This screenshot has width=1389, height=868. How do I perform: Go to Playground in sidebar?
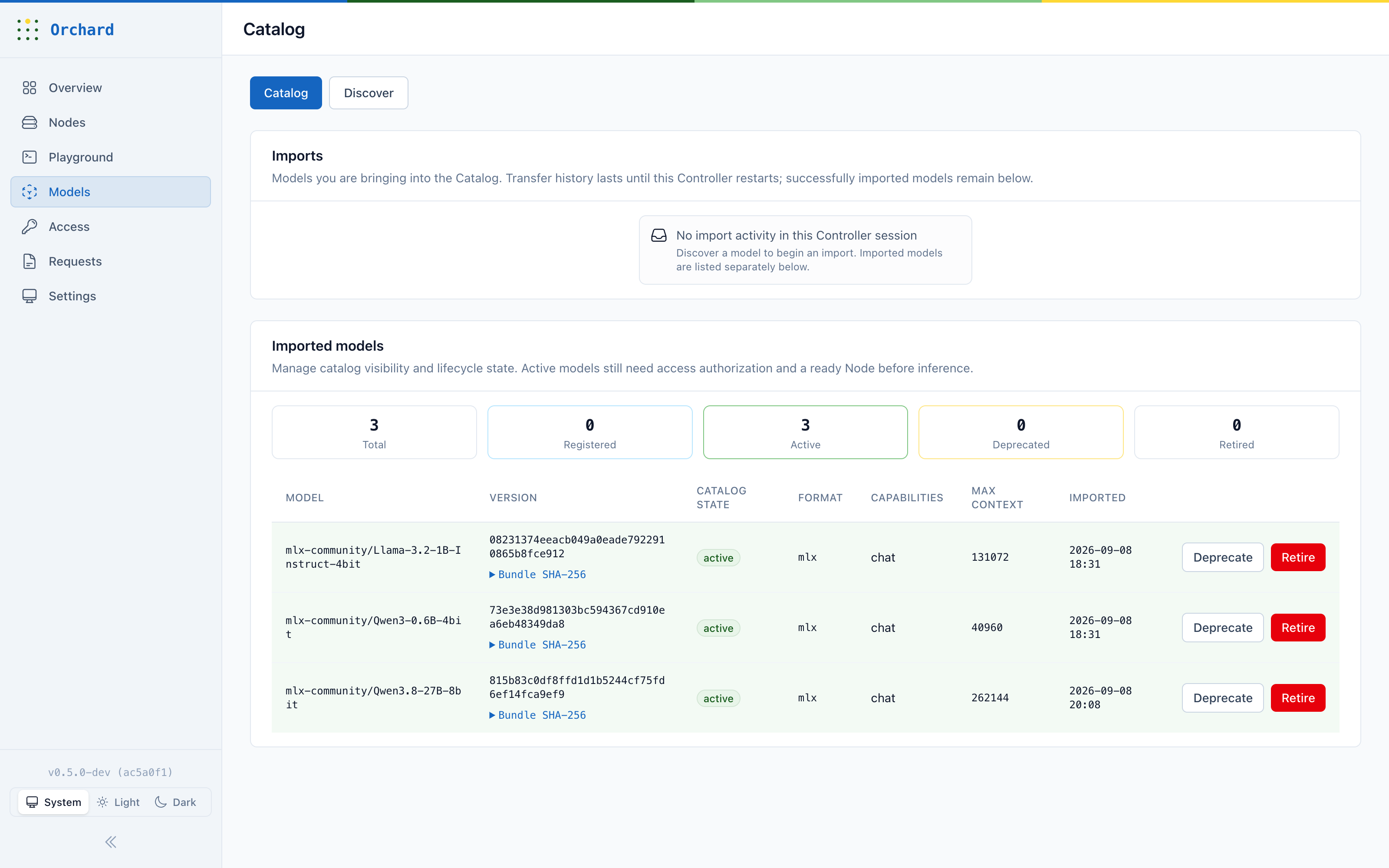pyautogui.click(x=111, y=157)
